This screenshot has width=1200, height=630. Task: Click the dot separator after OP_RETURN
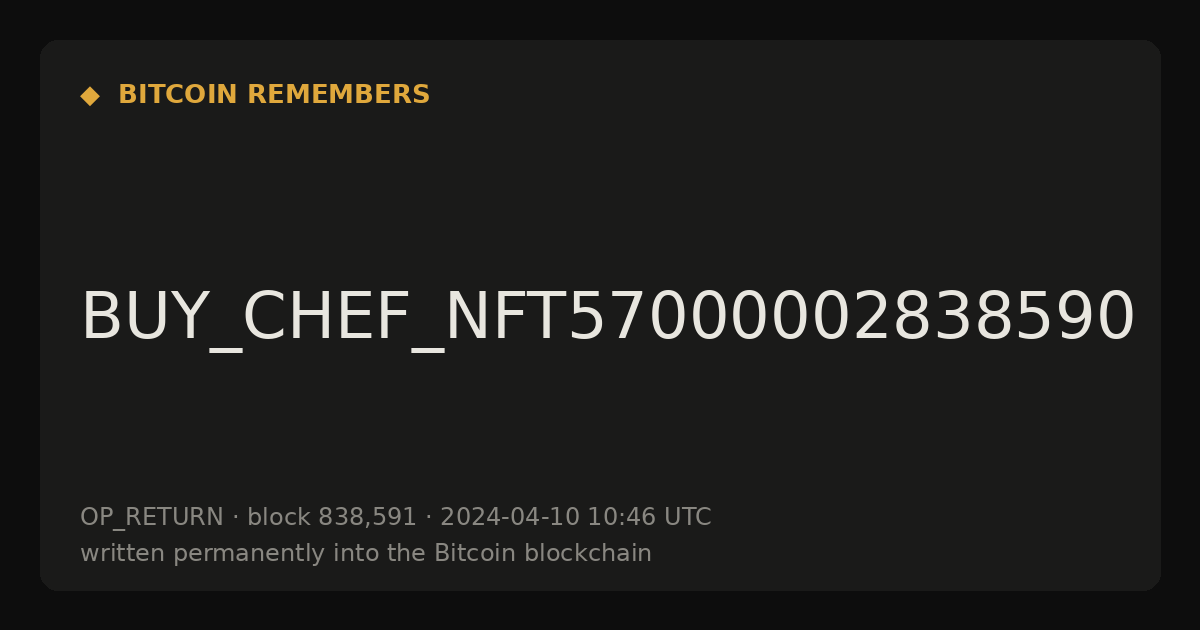tap(235, 518)
